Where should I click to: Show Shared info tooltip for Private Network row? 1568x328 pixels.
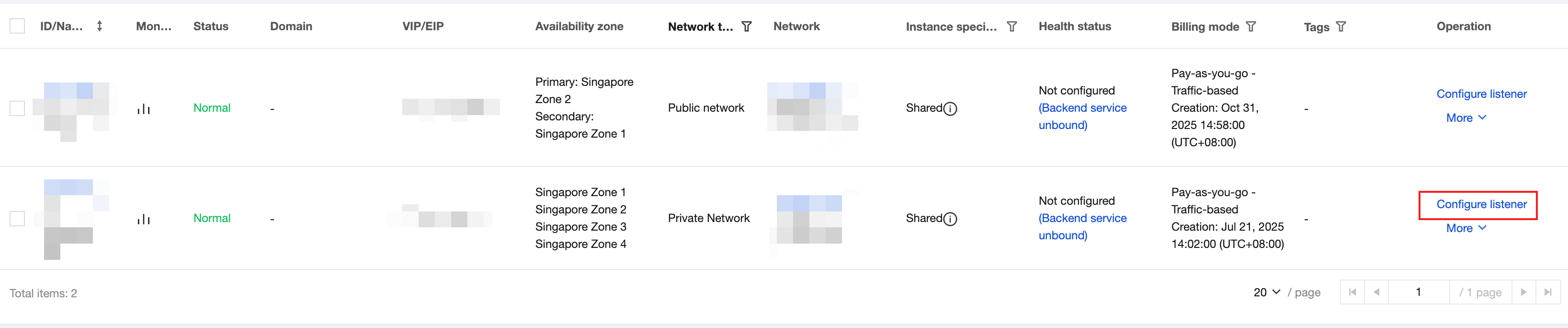(950, 220)
